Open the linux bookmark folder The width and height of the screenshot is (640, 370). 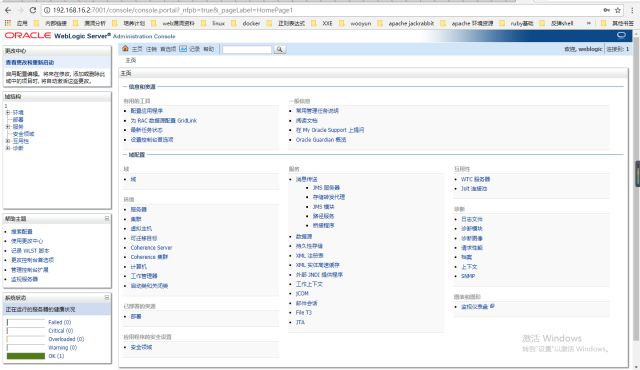213,23
